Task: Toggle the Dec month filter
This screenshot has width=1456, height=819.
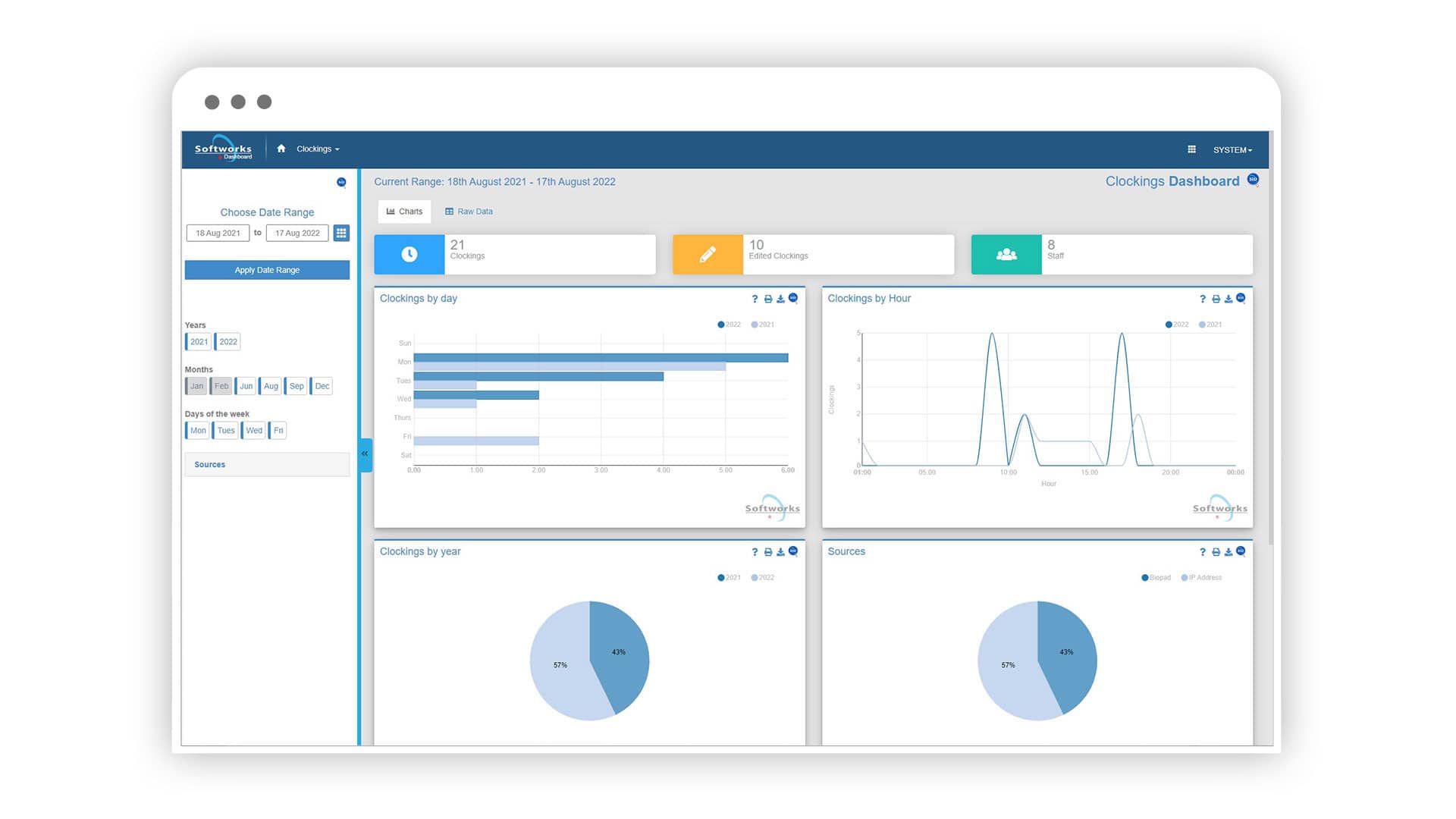Action: coord(322,386)
